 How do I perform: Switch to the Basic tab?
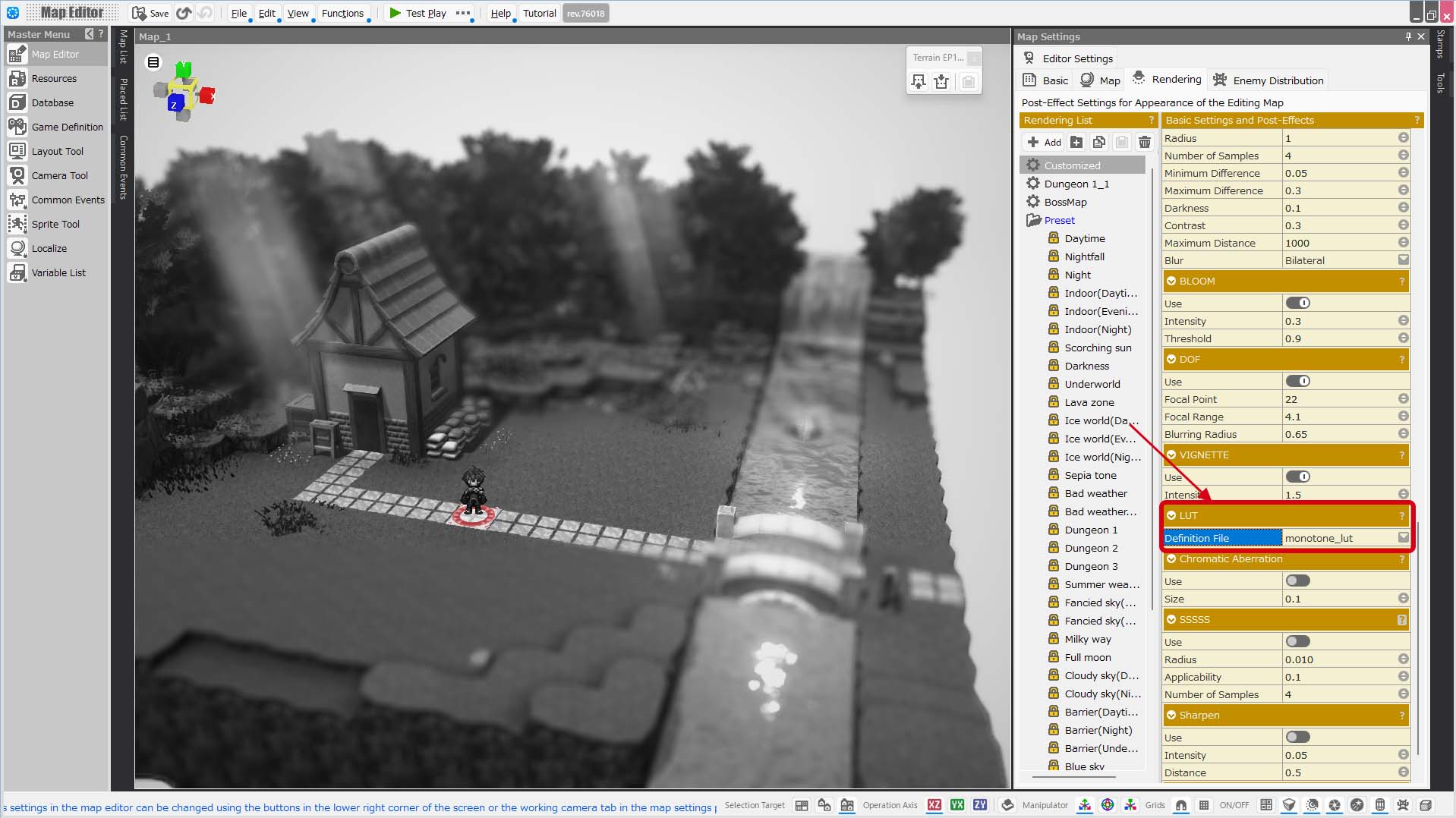[x=1045, y=80]
